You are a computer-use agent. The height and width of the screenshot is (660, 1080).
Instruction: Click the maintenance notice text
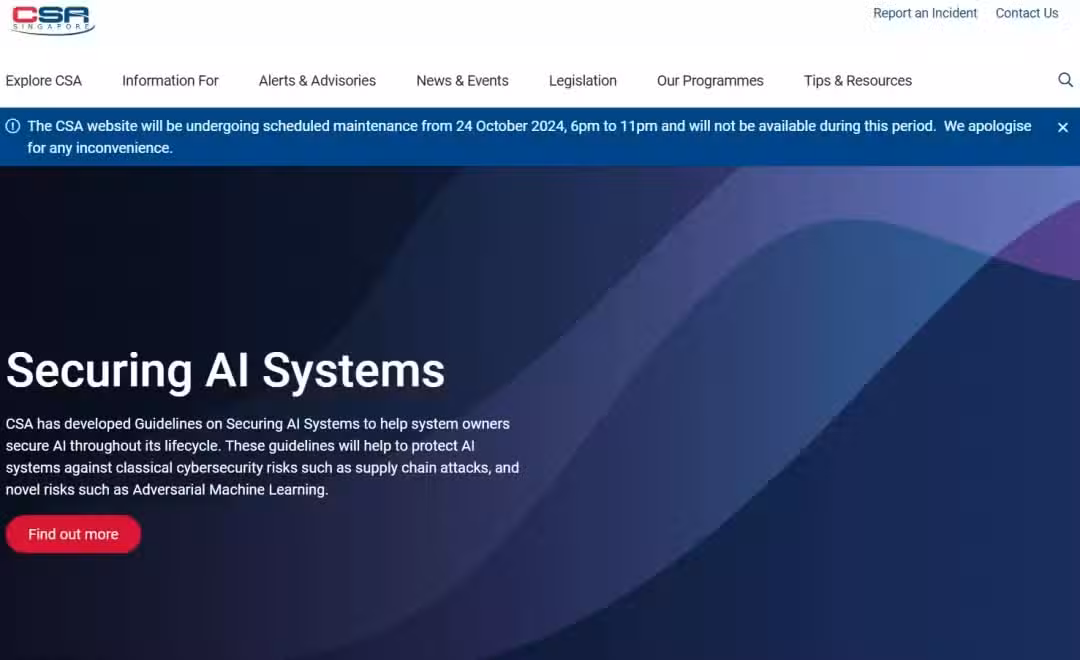point(529,136)
